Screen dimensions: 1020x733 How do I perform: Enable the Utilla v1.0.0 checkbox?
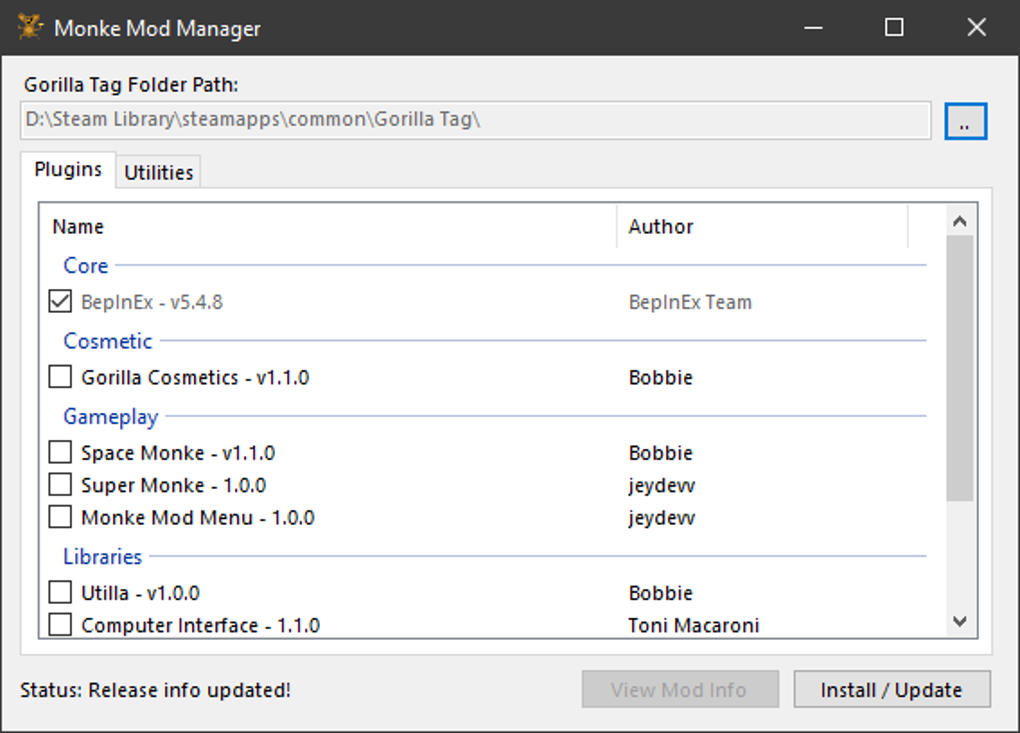[61, 593]
